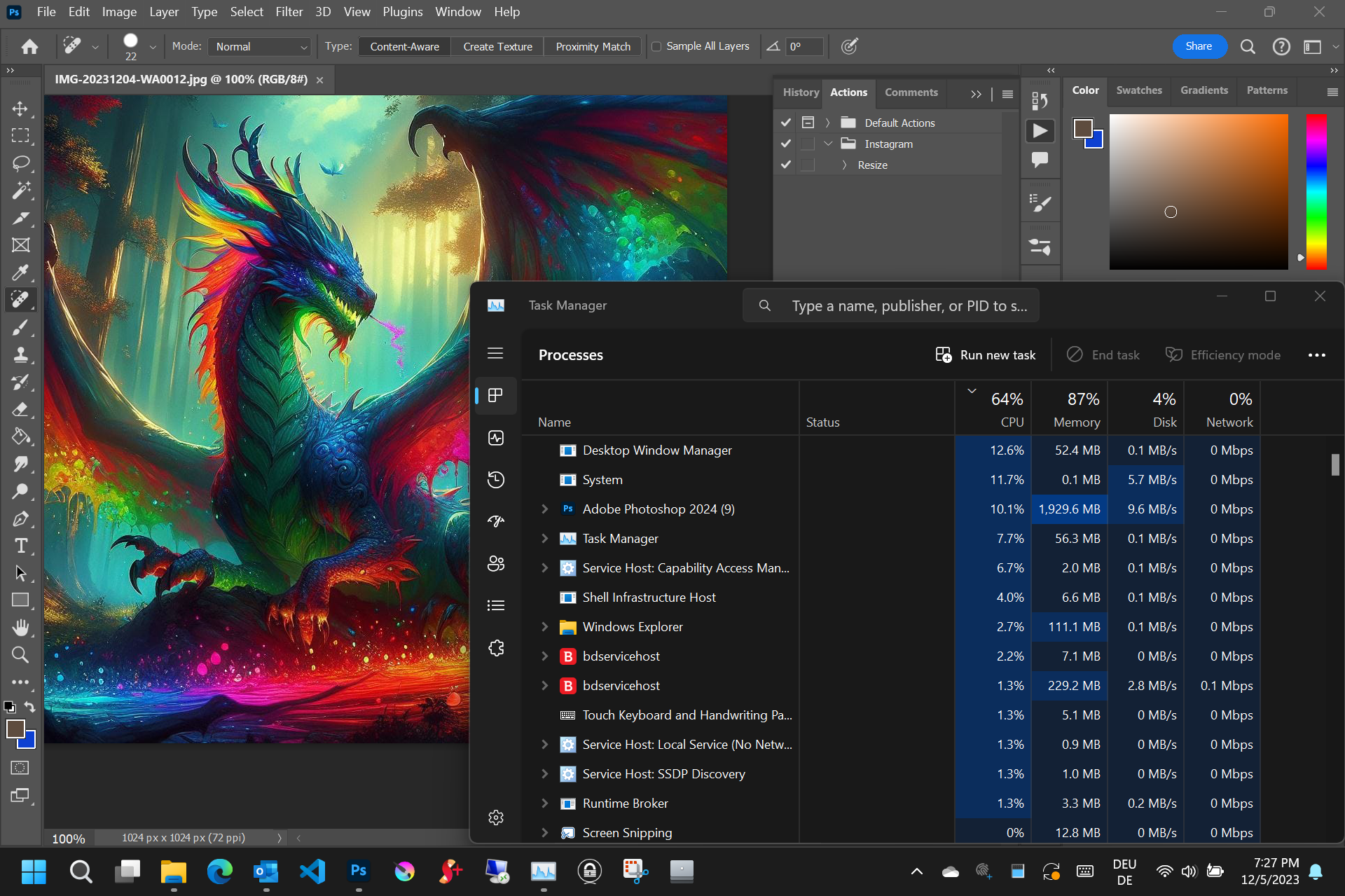Open Photoshop help question mark icon
This screenshot has width=1345, height=896.
coord(1281,46)
